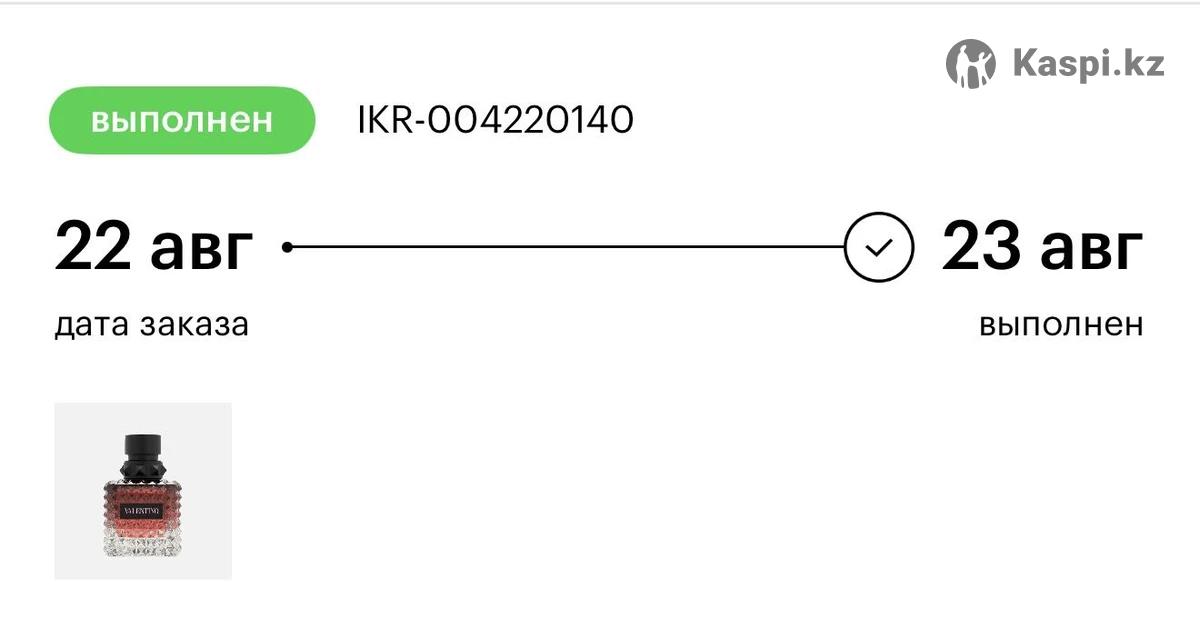
Task: Click the number 23 in completion date
Action: [x=981, y=247]
